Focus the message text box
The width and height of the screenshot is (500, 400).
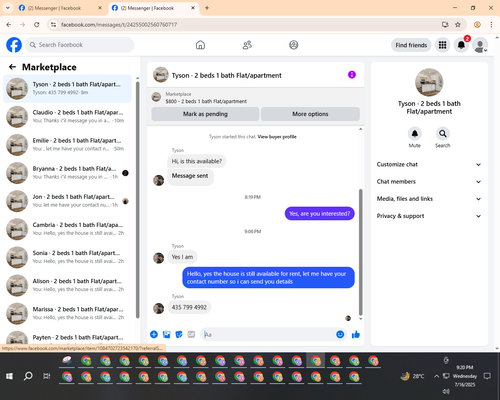(269, 334)
